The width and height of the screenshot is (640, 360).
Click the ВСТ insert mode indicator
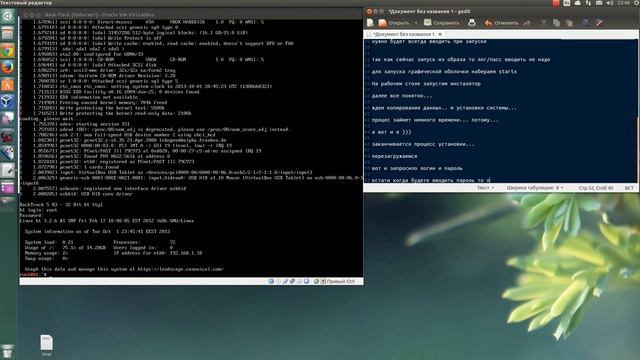629,188
